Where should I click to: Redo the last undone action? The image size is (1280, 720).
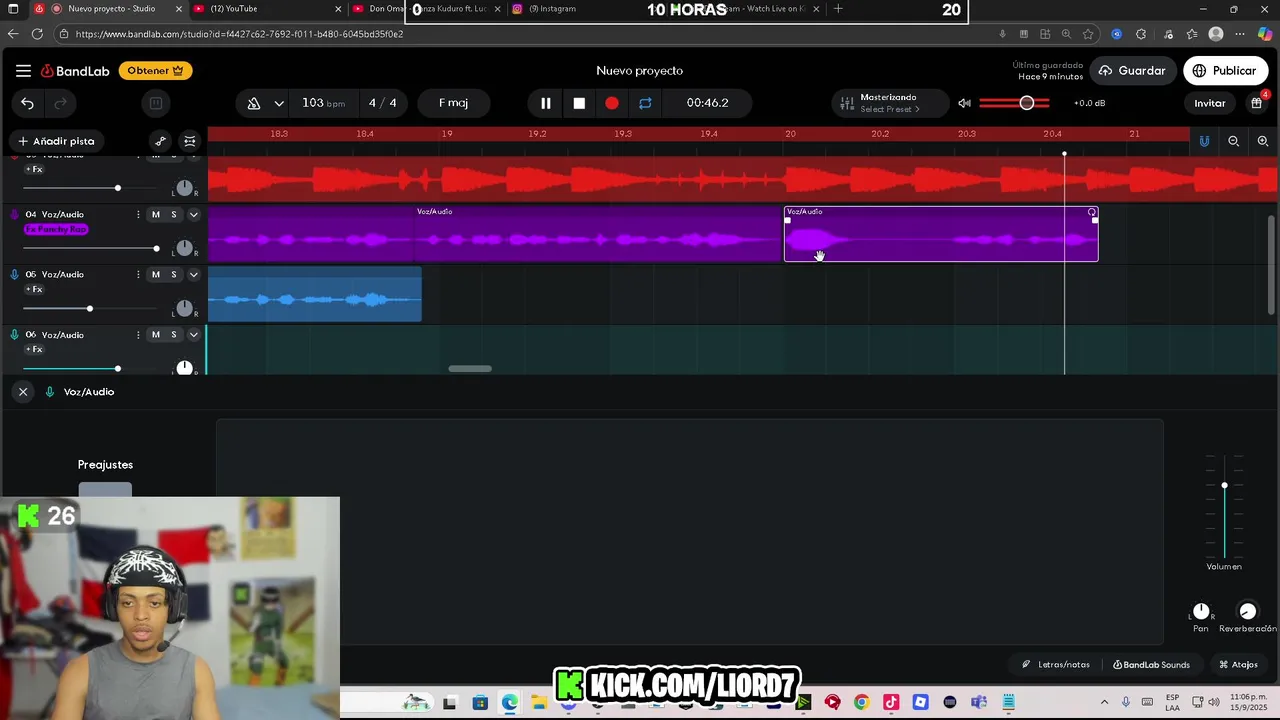[x=60, y=103]
